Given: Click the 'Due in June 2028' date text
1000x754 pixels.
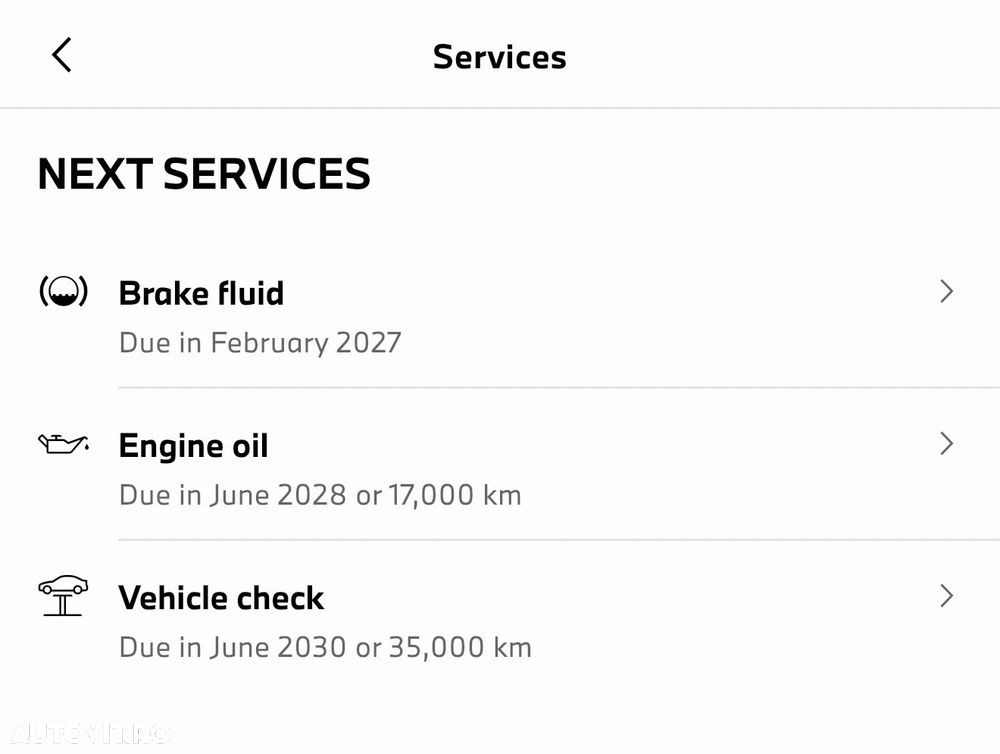Looking at the screenshot, I should coord(233,495).
